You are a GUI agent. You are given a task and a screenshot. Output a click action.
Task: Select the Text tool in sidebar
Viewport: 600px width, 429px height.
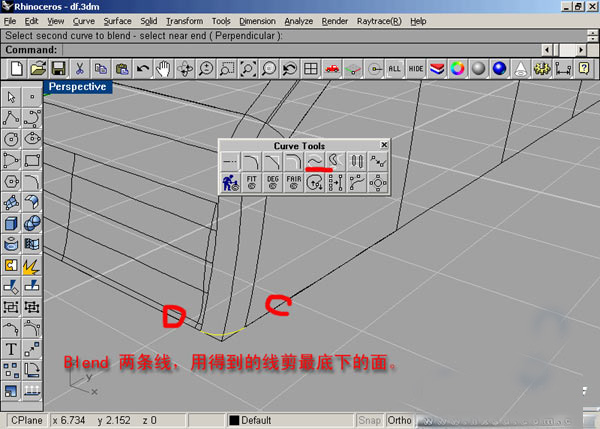point(12,349)
